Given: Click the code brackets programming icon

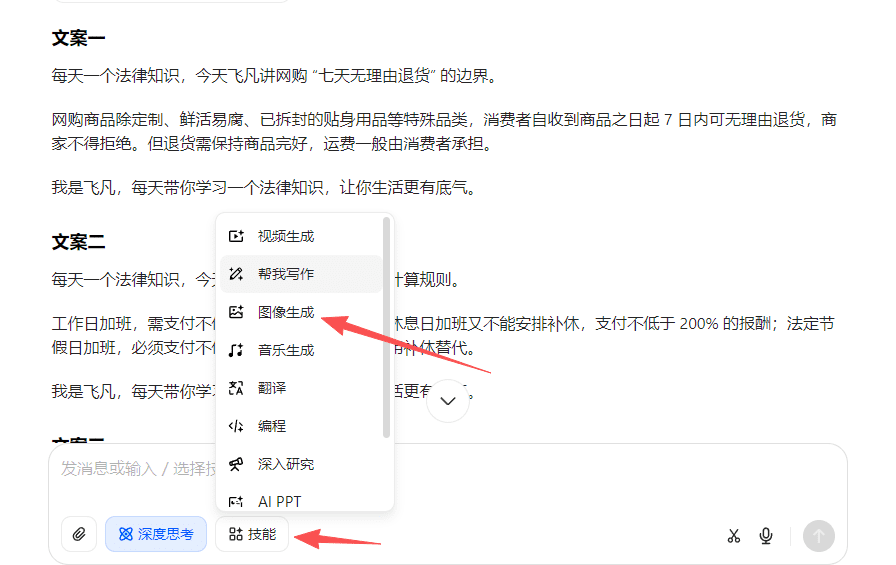Looking at the screenshot, I should 236,426.
